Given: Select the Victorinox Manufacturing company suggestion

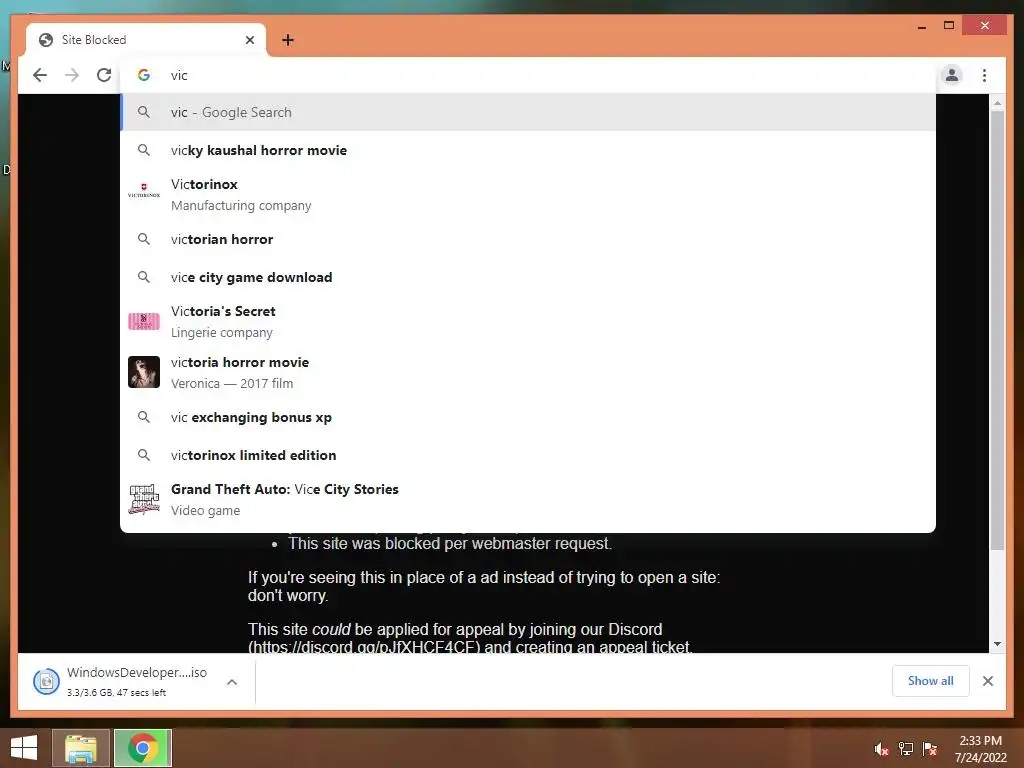Looking at the screenshot, I should click(528, 195).
